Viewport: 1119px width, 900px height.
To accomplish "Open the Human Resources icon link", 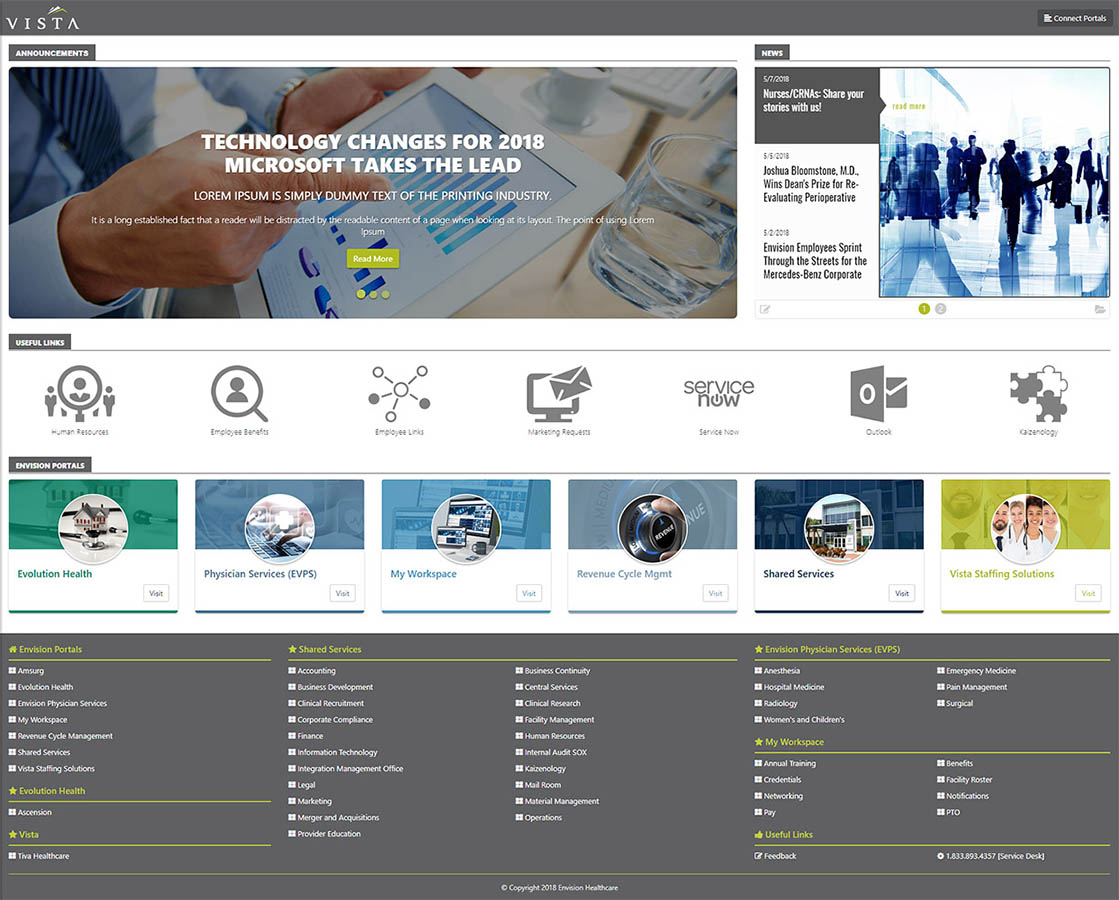I will pos(80,393).
